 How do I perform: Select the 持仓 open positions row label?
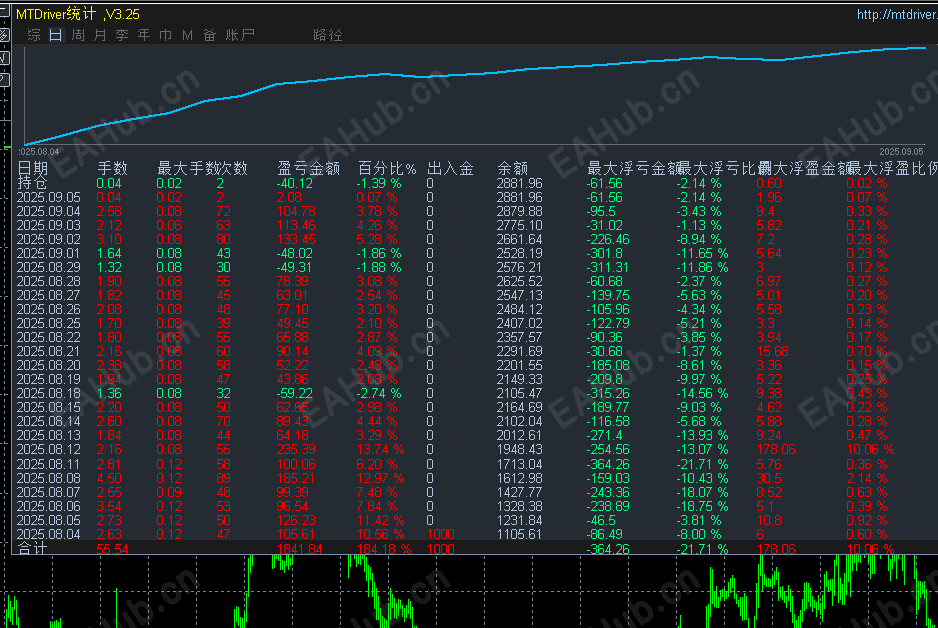click(32, 182)
